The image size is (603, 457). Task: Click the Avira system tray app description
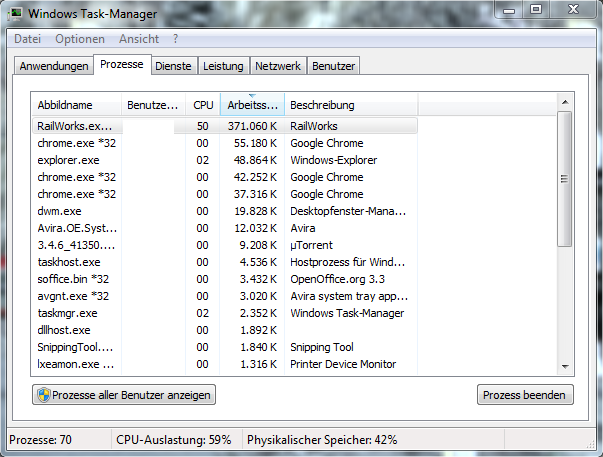(x=349, y=296)
